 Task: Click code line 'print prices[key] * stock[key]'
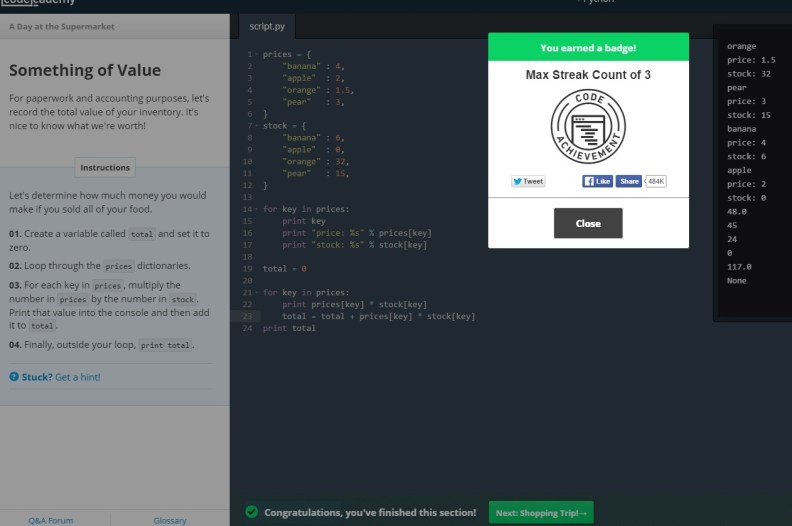tap(354, 304)
